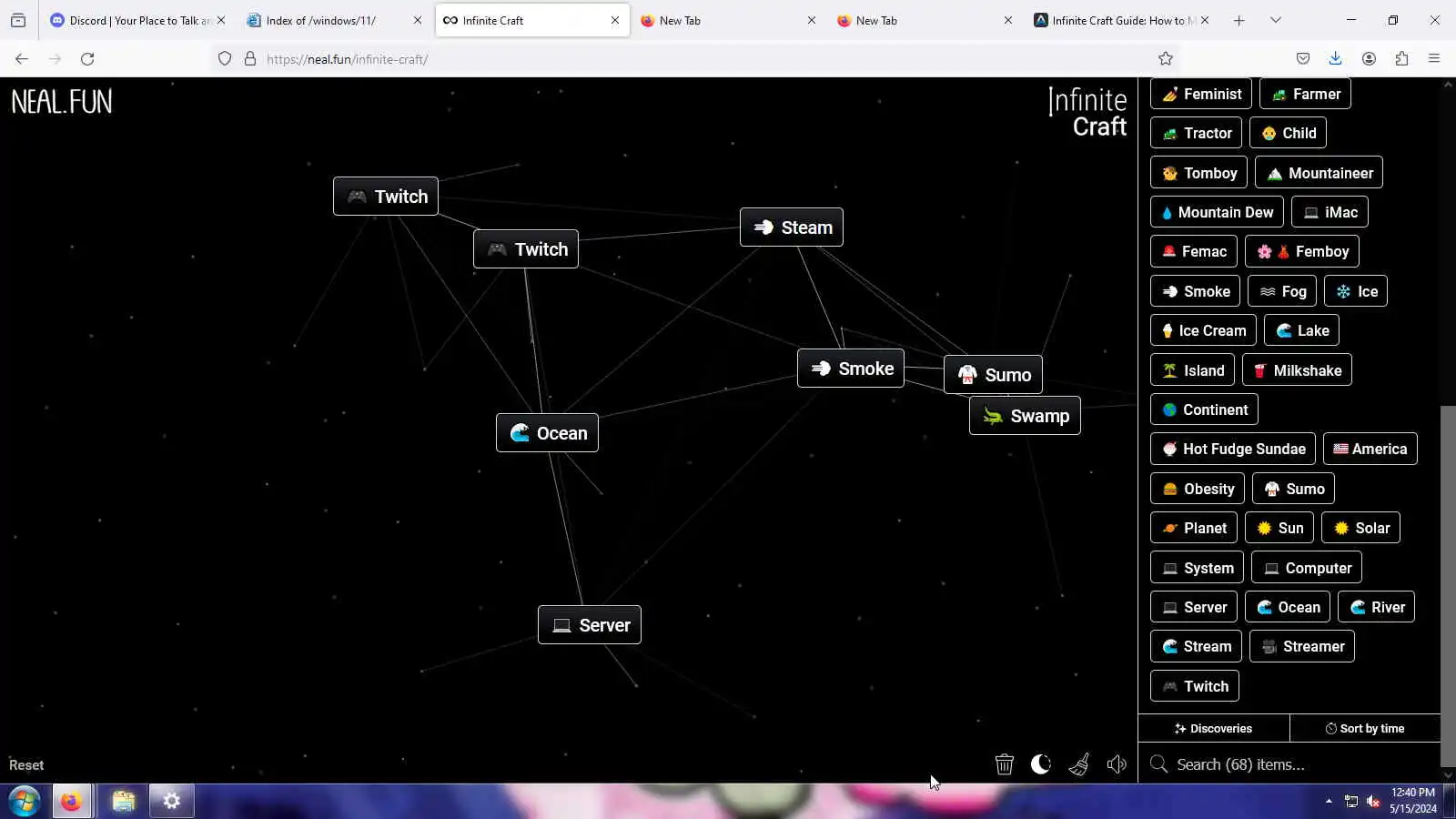The width and height of the screenshot is (1456, 819).
Task: Click the sidebar scrollbar thumb
Action: [x=1448, y=586]
